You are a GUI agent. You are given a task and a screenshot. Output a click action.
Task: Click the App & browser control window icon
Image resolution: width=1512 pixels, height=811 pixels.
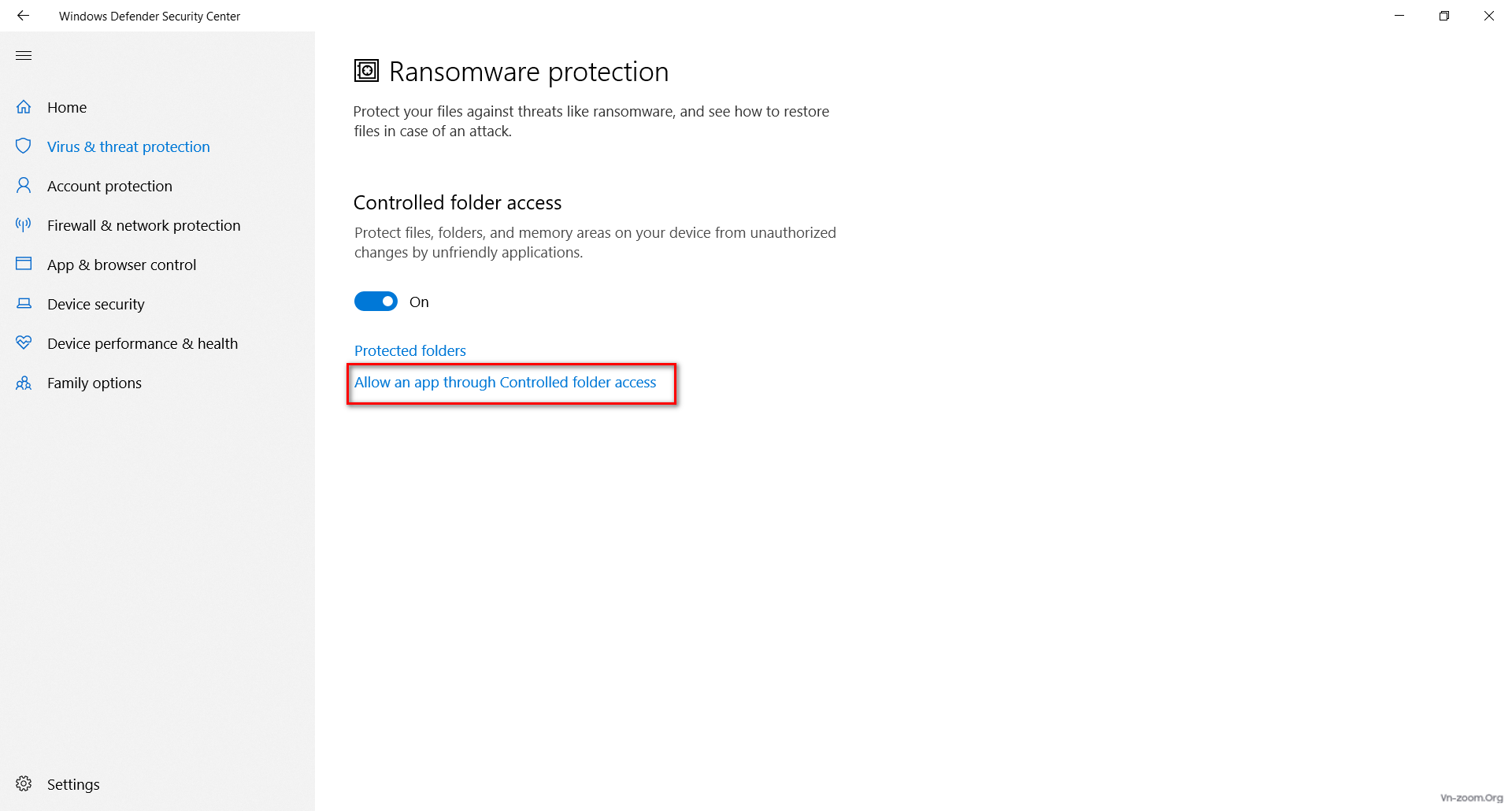pyautogui.click(x=24, y=264)
